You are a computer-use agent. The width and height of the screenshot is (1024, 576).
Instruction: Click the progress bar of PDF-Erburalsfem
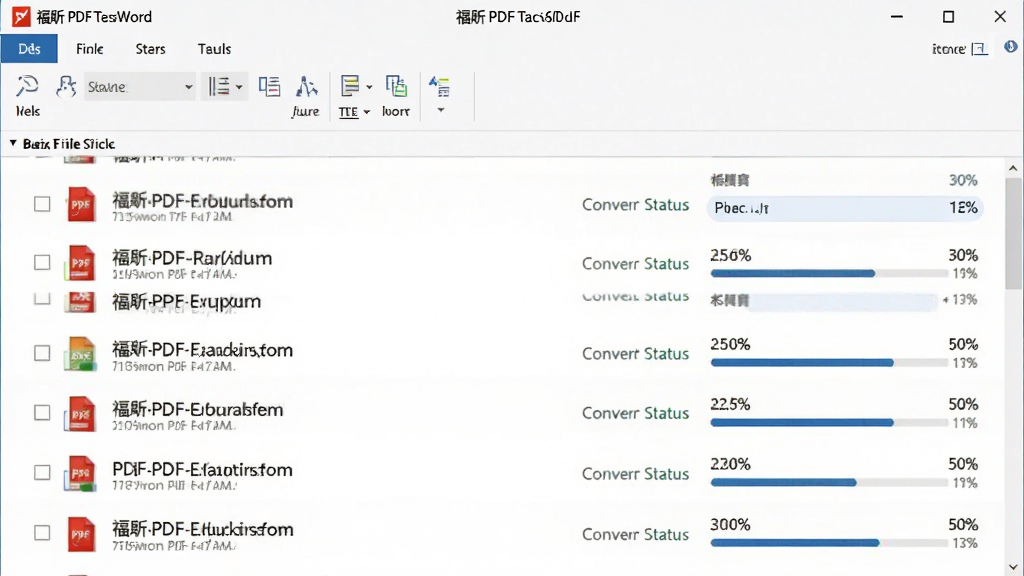click(829, 423)
